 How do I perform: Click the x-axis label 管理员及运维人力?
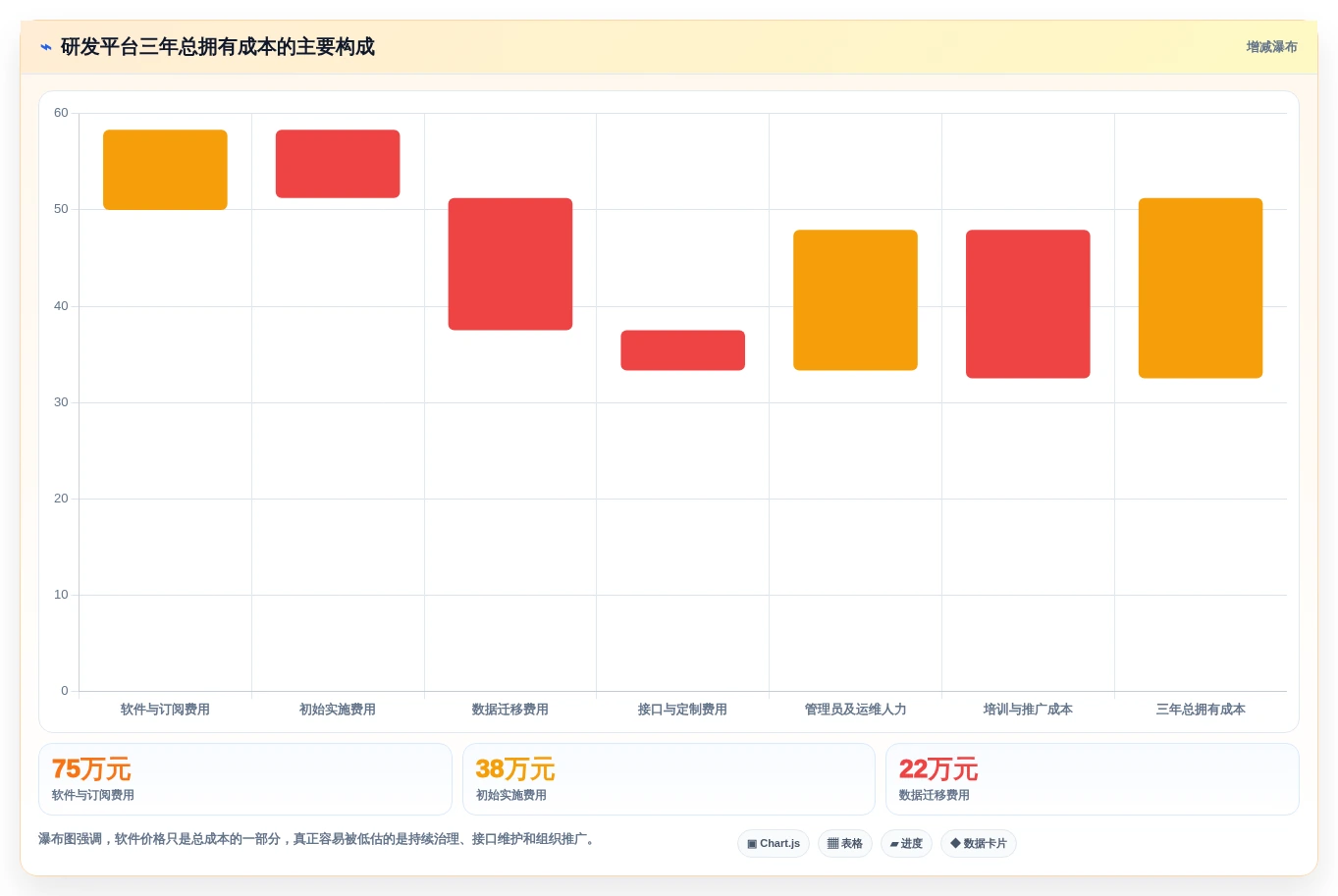coord(855,710)
